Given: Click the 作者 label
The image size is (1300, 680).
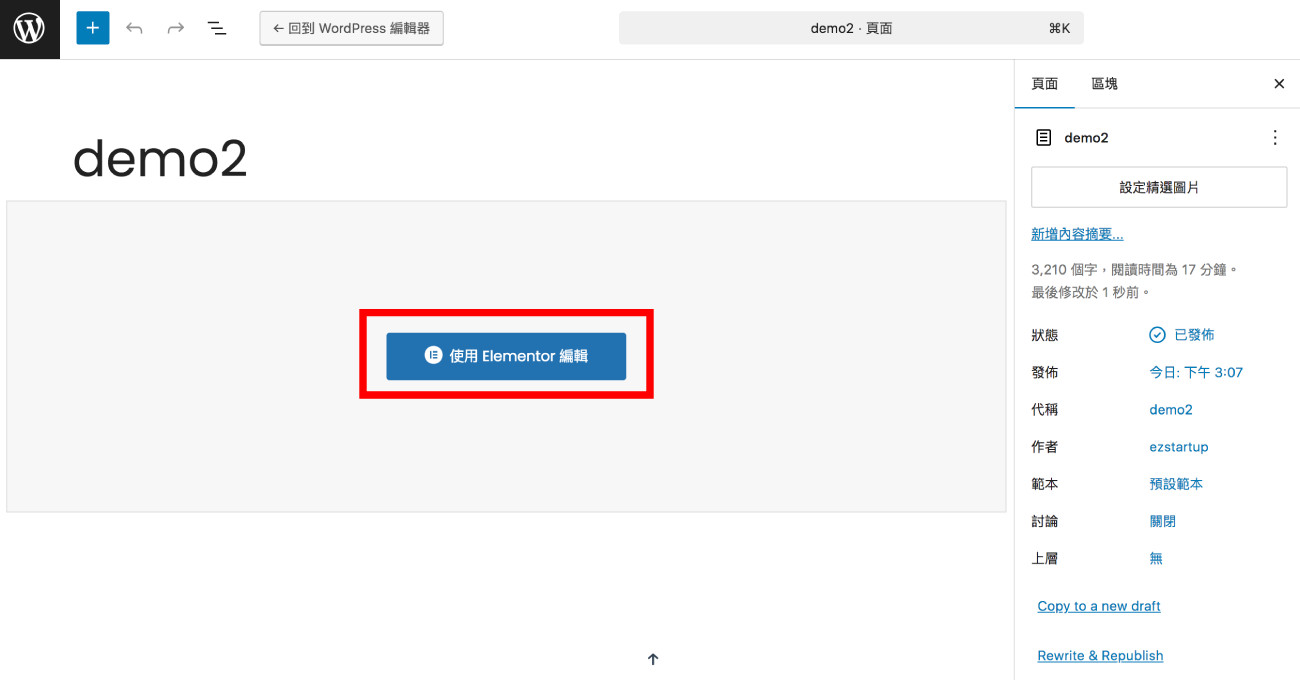Looking at the screenshot, I should [1044, 447].
